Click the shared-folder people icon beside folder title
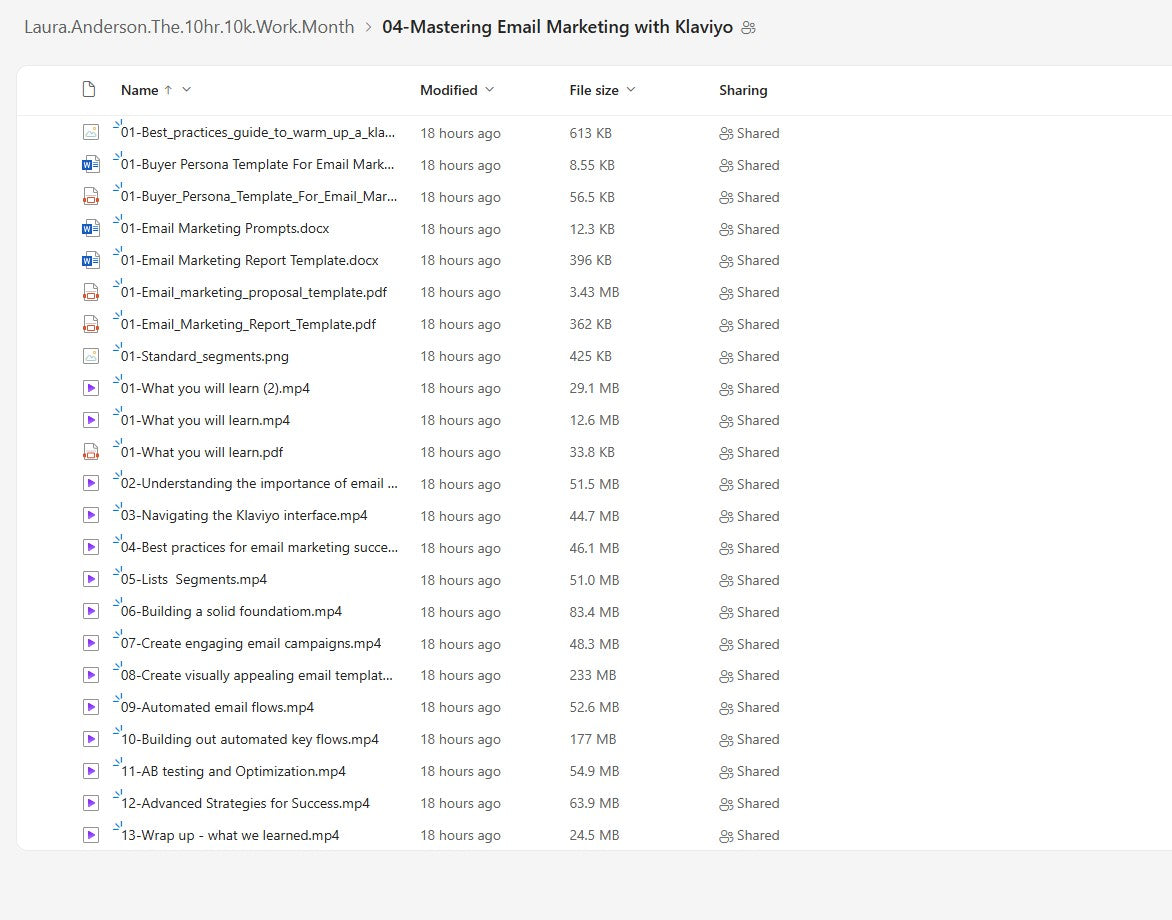This screenshot has width=1172, height=920. point(749,28)
